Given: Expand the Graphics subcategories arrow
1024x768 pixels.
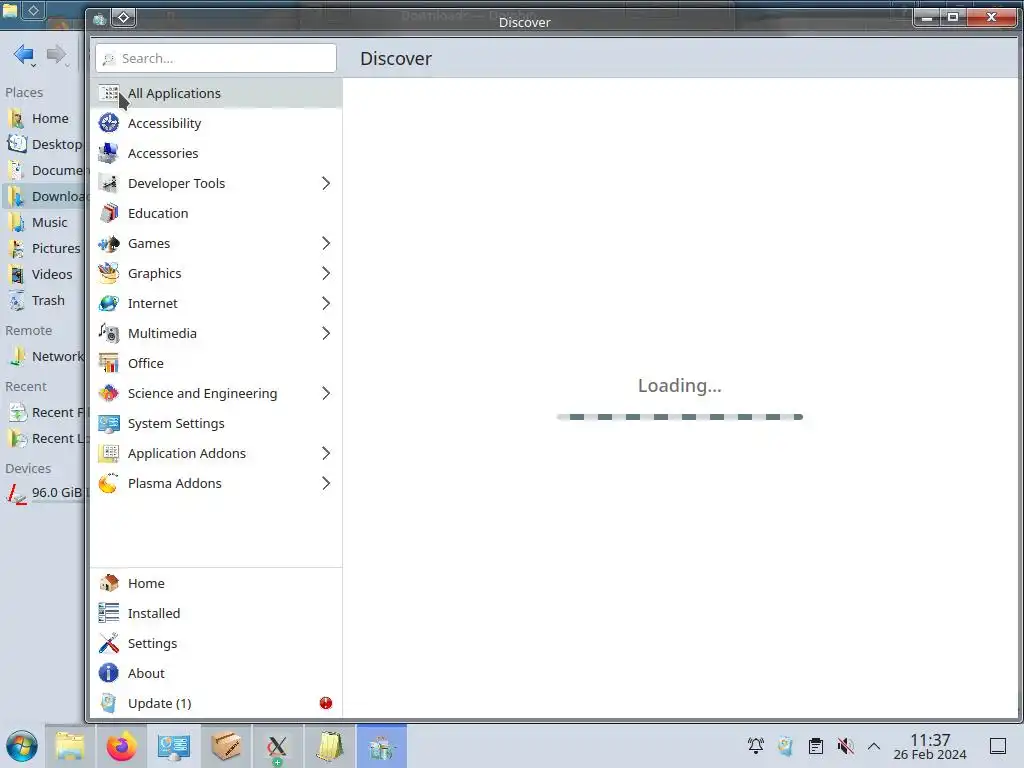Looking at the screenshot, I should coord(326,274).
